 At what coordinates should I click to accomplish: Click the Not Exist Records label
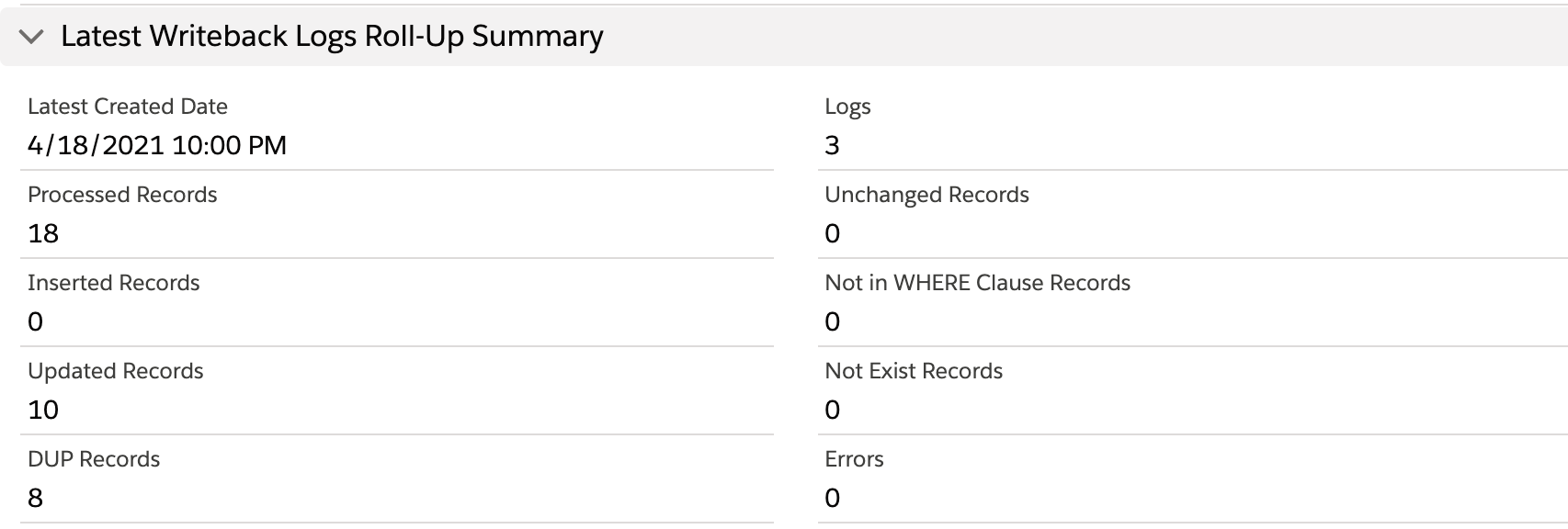point(914,371)
